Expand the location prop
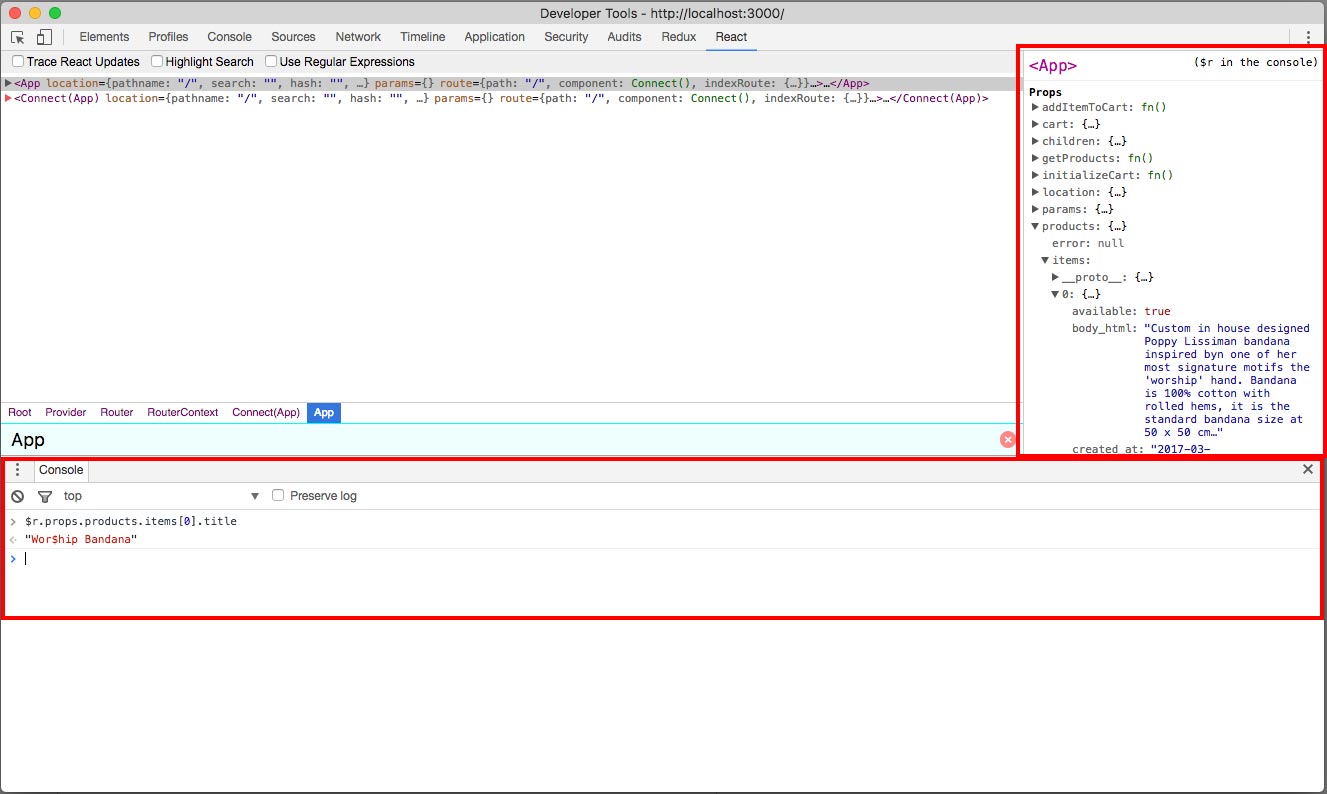This screenshot has height=794, width=1327. 1035,192
